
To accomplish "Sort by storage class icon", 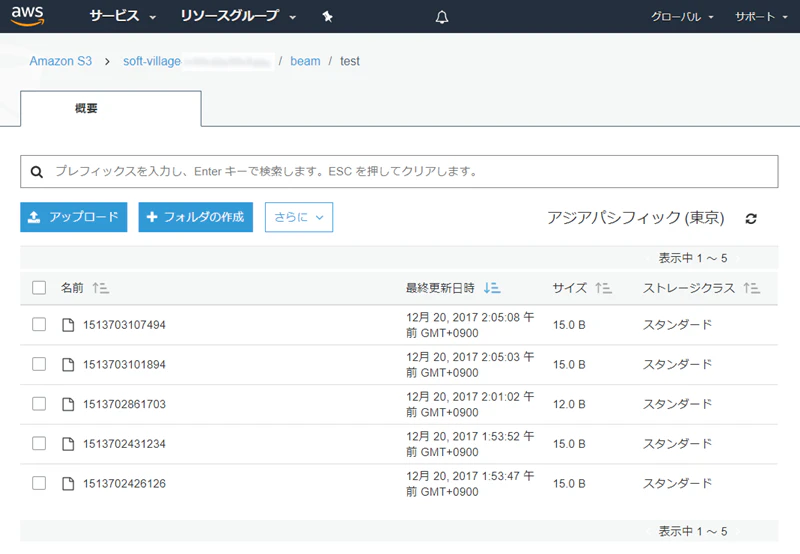I will pyautogui.click(x=751, y=288).
